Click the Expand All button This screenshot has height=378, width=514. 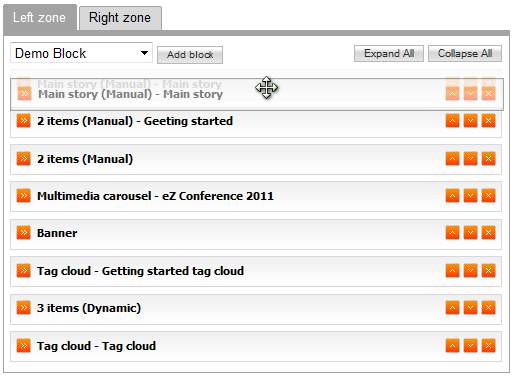[389, 53]
